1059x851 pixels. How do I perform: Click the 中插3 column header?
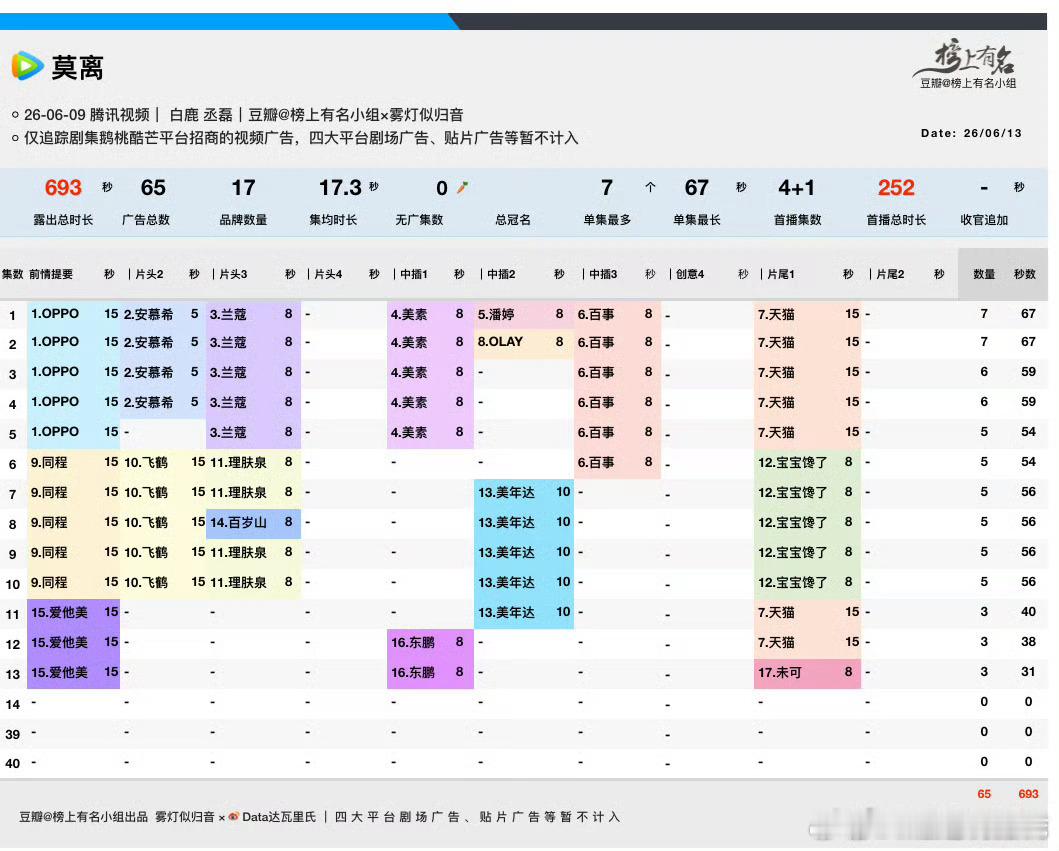(x=603, y=274)
